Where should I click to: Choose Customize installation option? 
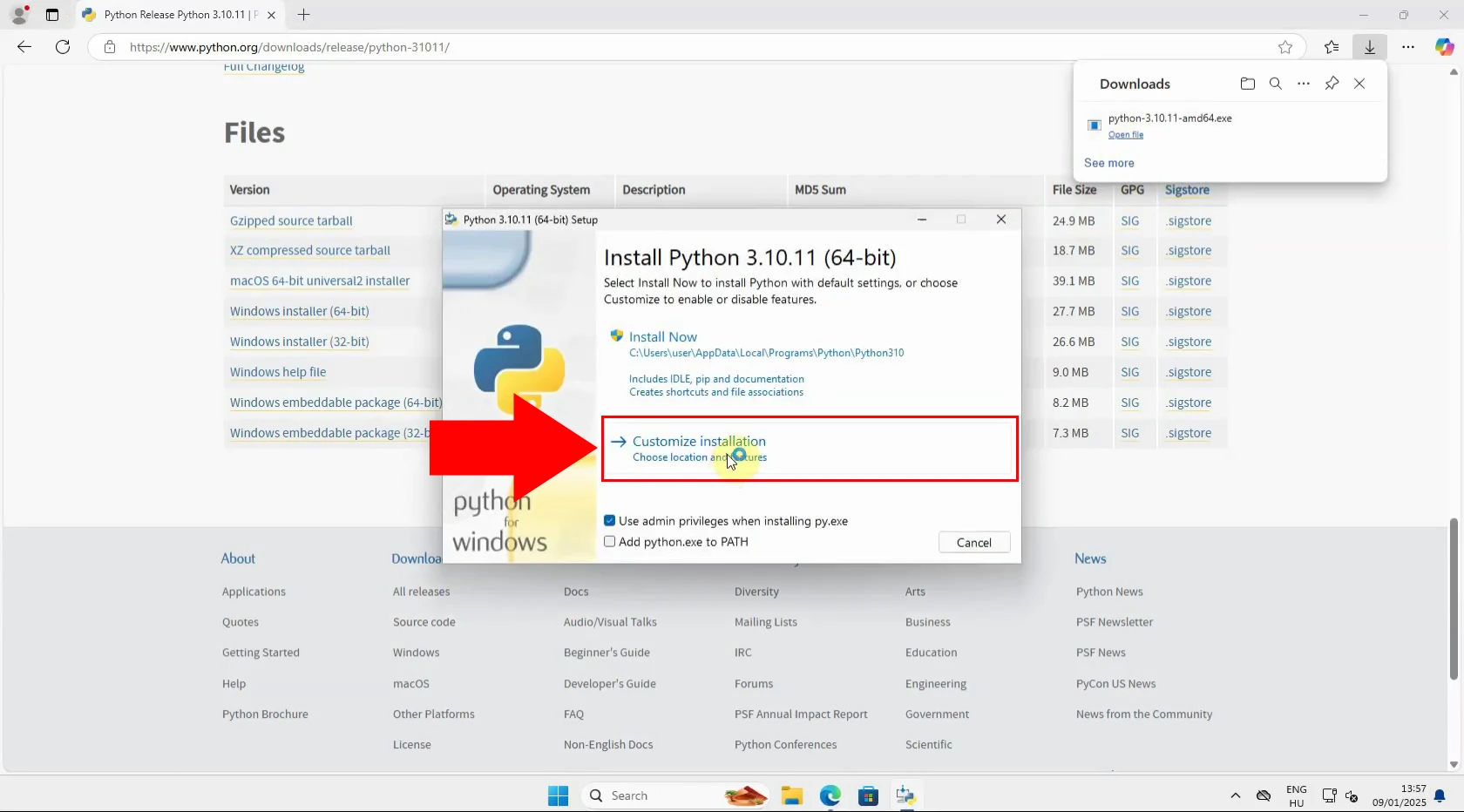[x=810, y=449]
